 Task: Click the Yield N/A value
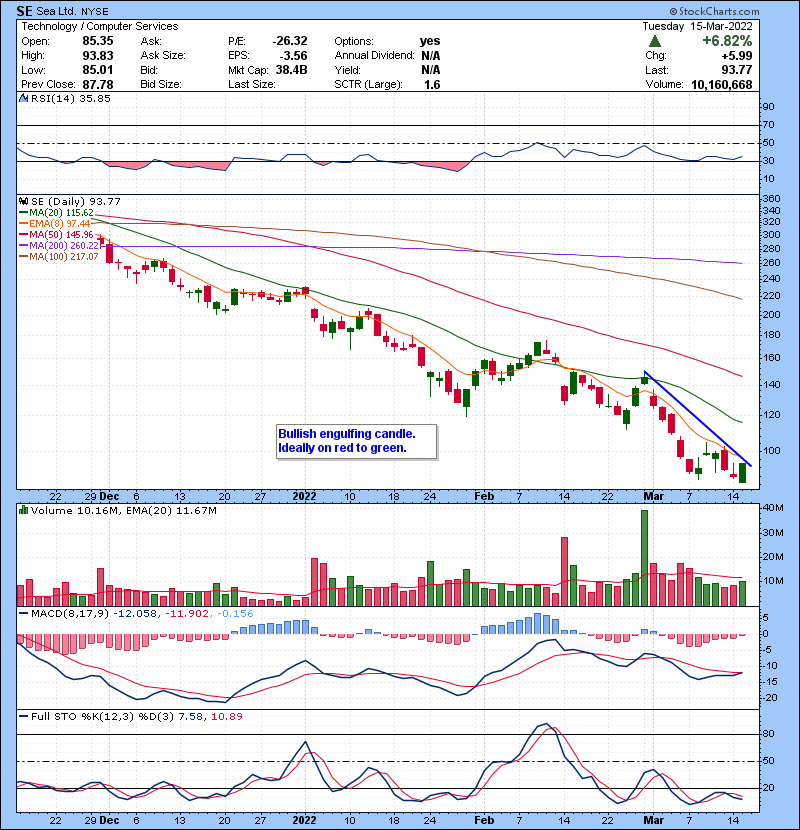pyautogui.click(x=430, y=70)
